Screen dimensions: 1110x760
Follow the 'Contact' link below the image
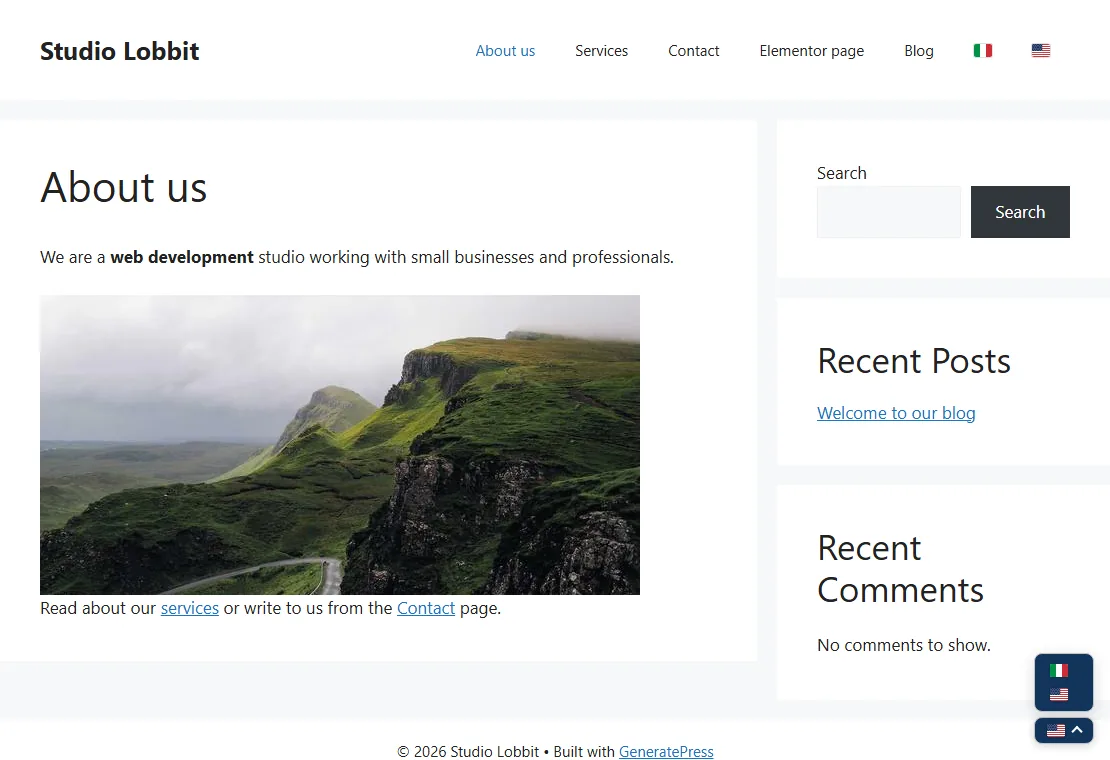pos(426,609)
